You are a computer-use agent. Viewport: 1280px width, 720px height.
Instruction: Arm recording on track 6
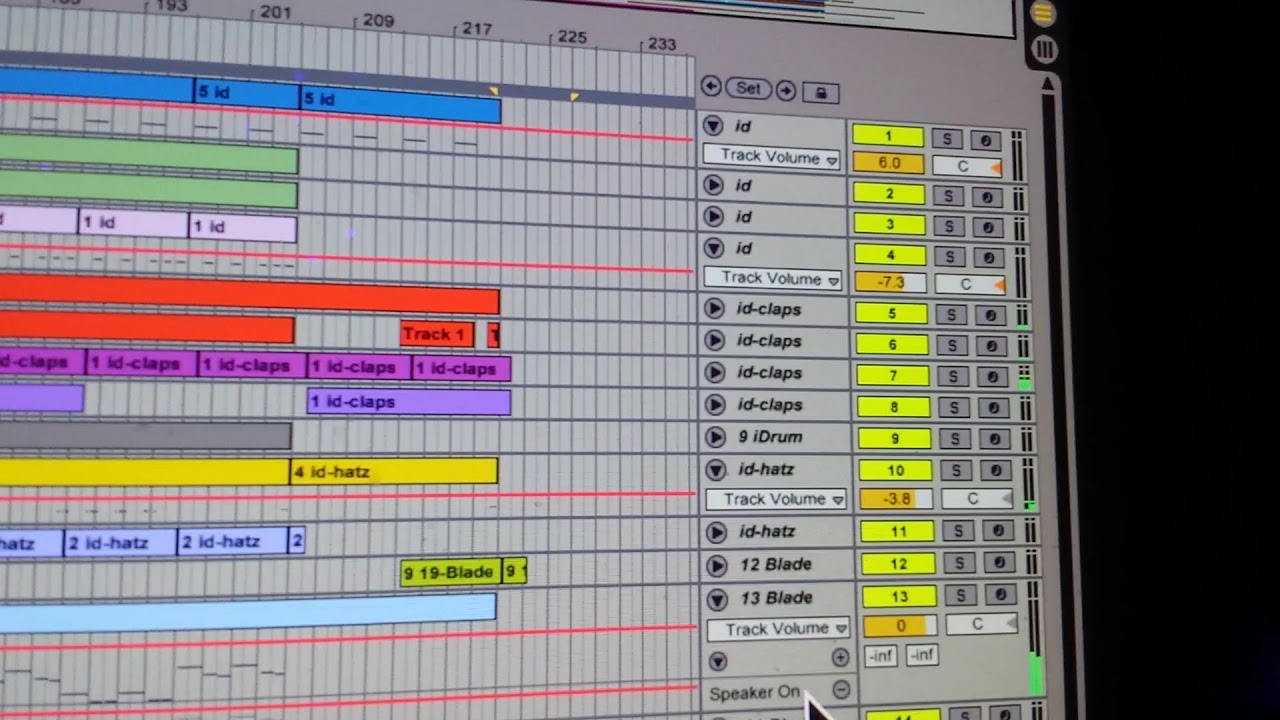(990, 346)
